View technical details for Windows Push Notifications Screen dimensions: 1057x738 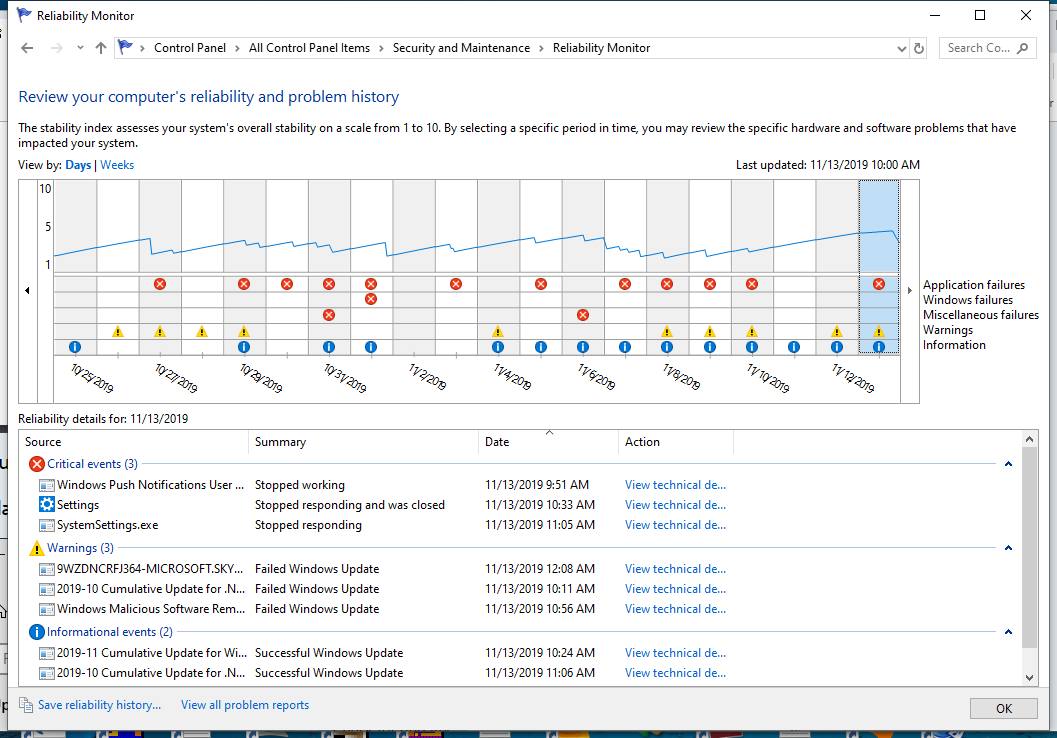point(675,485)
